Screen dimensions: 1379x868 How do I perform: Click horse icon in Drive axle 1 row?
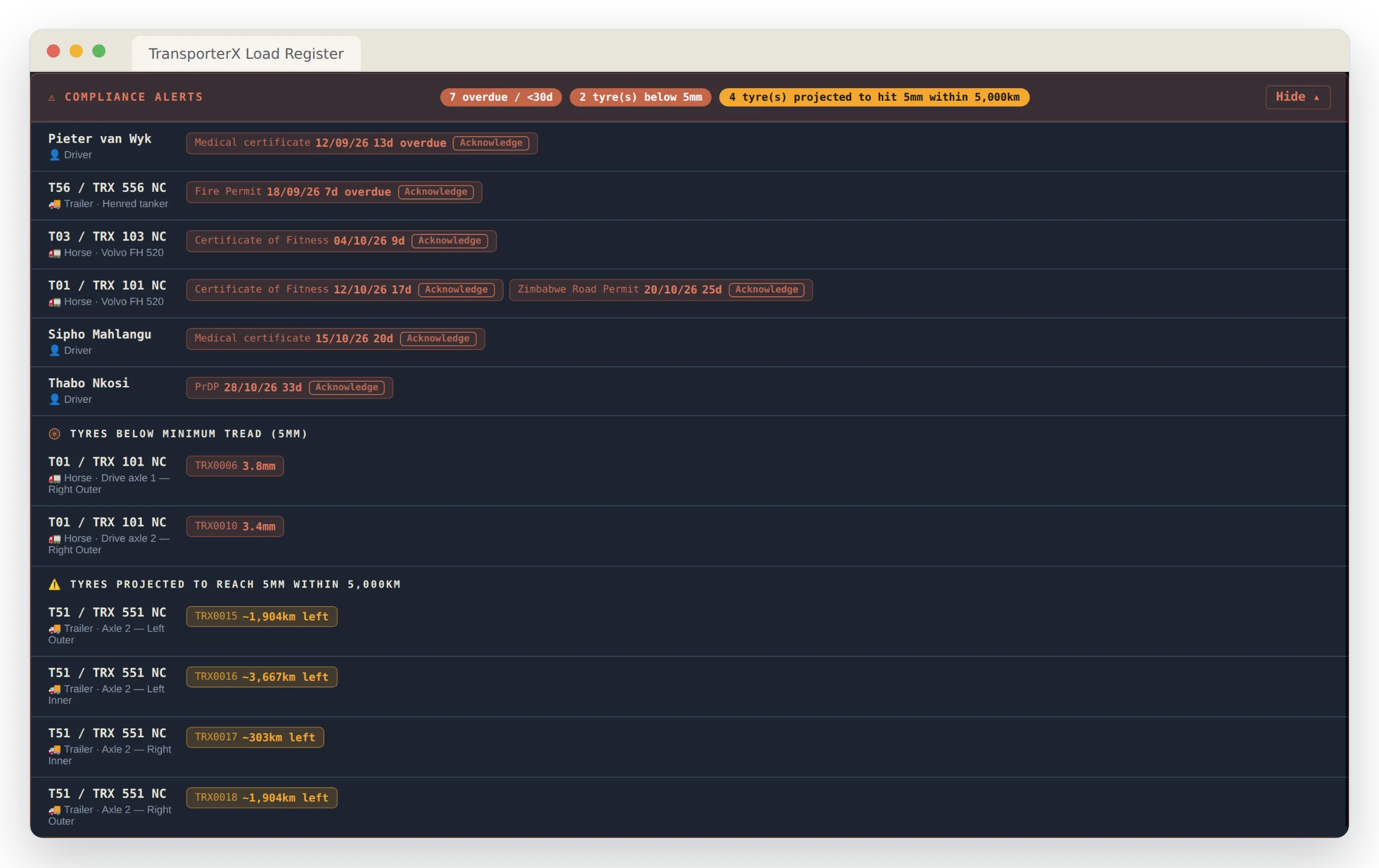(x=55, y=478)
